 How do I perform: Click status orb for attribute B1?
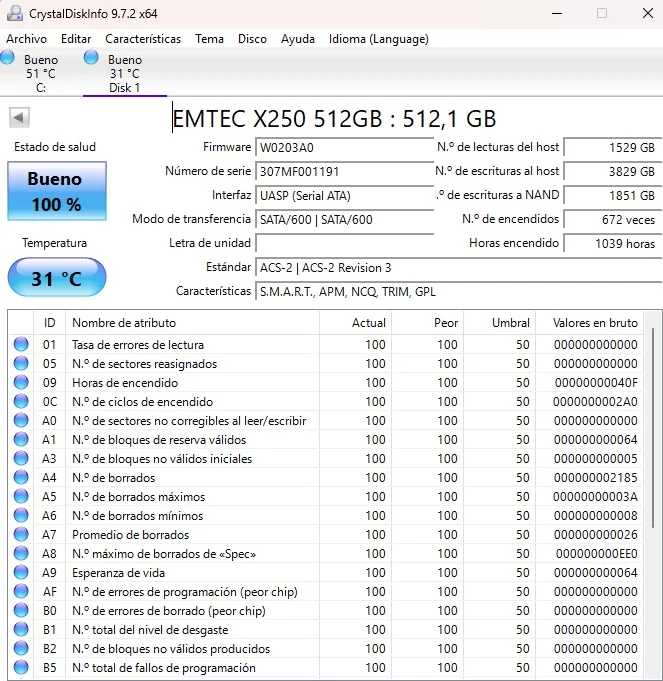pos(21,630)
